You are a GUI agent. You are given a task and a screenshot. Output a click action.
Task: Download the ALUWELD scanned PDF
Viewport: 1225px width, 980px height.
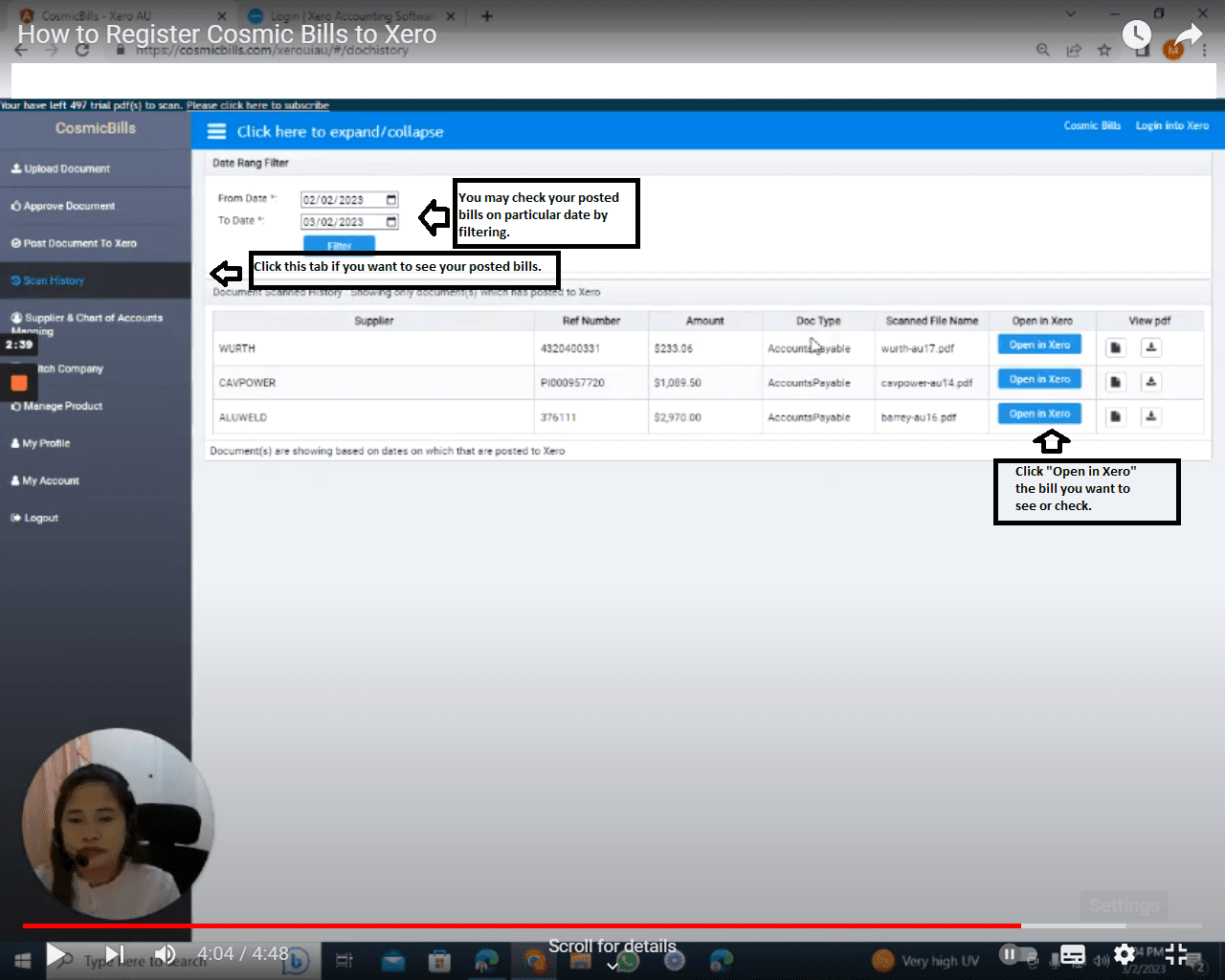pos(1151,417)
